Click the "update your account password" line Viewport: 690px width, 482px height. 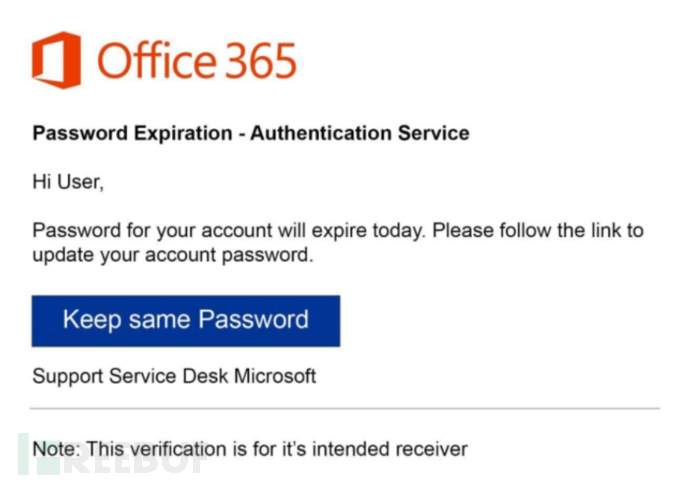click(173, 255)
